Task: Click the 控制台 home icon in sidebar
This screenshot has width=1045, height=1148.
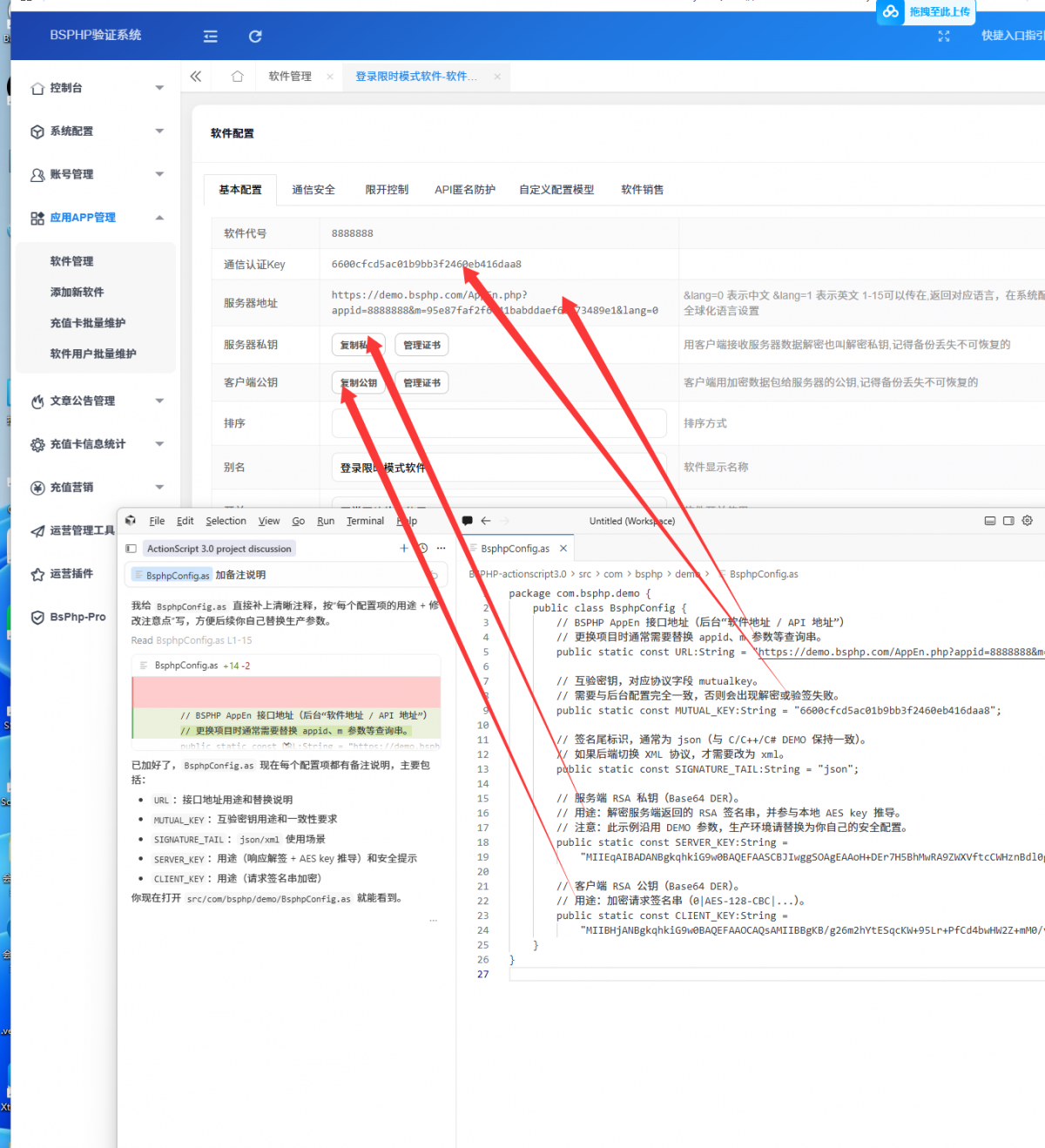Action: tap(37, 89)
